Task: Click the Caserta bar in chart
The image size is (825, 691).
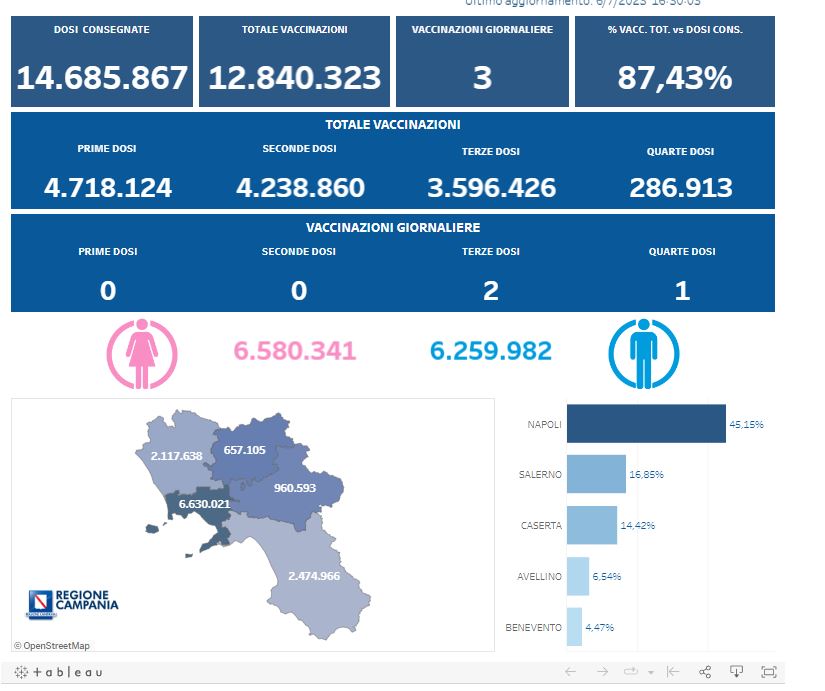Action: click(x=591, y=525)
